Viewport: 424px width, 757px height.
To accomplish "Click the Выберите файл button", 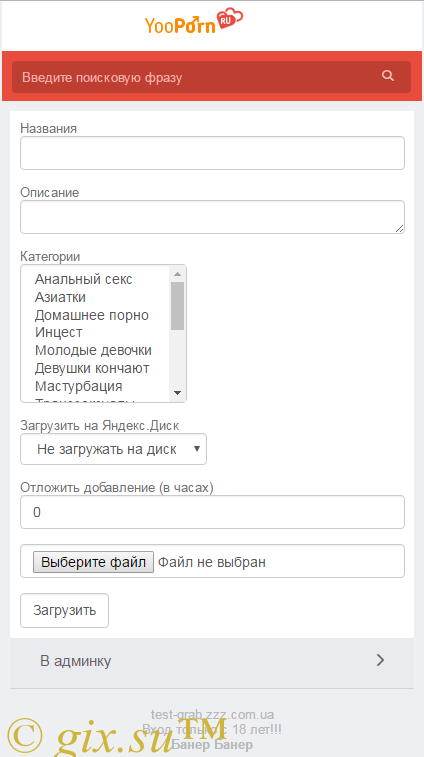I will pos(93,562).
